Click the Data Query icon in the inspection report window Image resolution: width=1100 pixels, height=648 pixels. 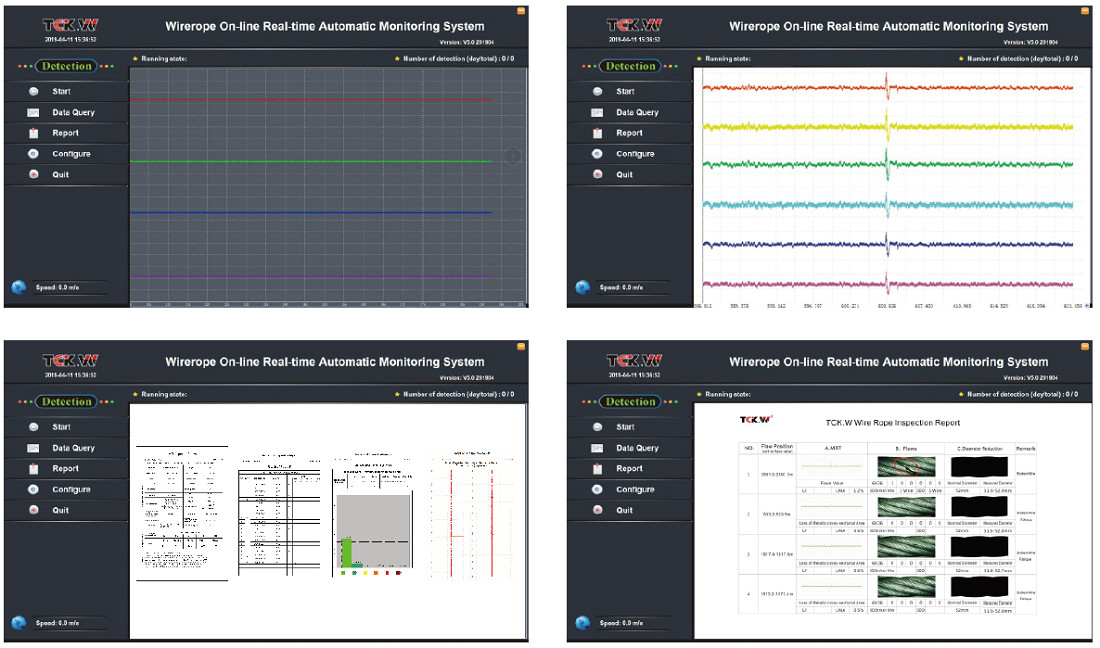tap(598, 448)
